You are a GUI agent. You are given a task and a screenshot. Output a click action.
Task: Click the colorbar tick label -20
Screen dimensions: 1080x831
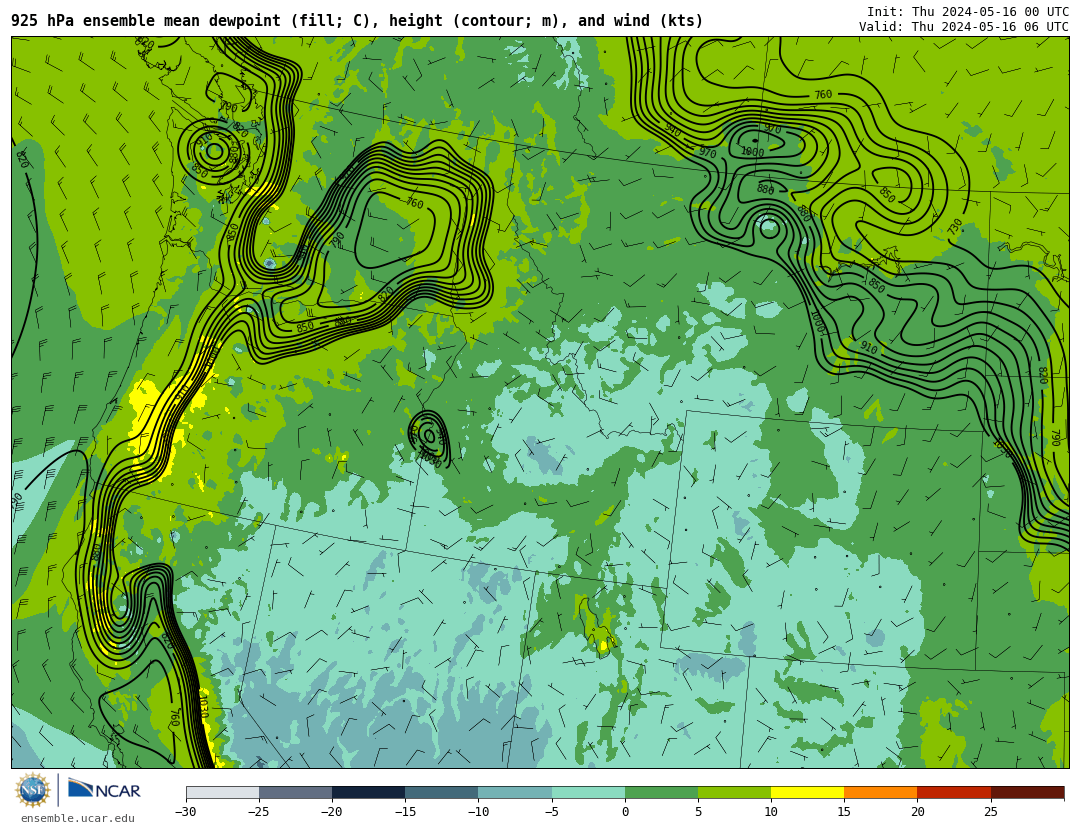tap(331, 812)
